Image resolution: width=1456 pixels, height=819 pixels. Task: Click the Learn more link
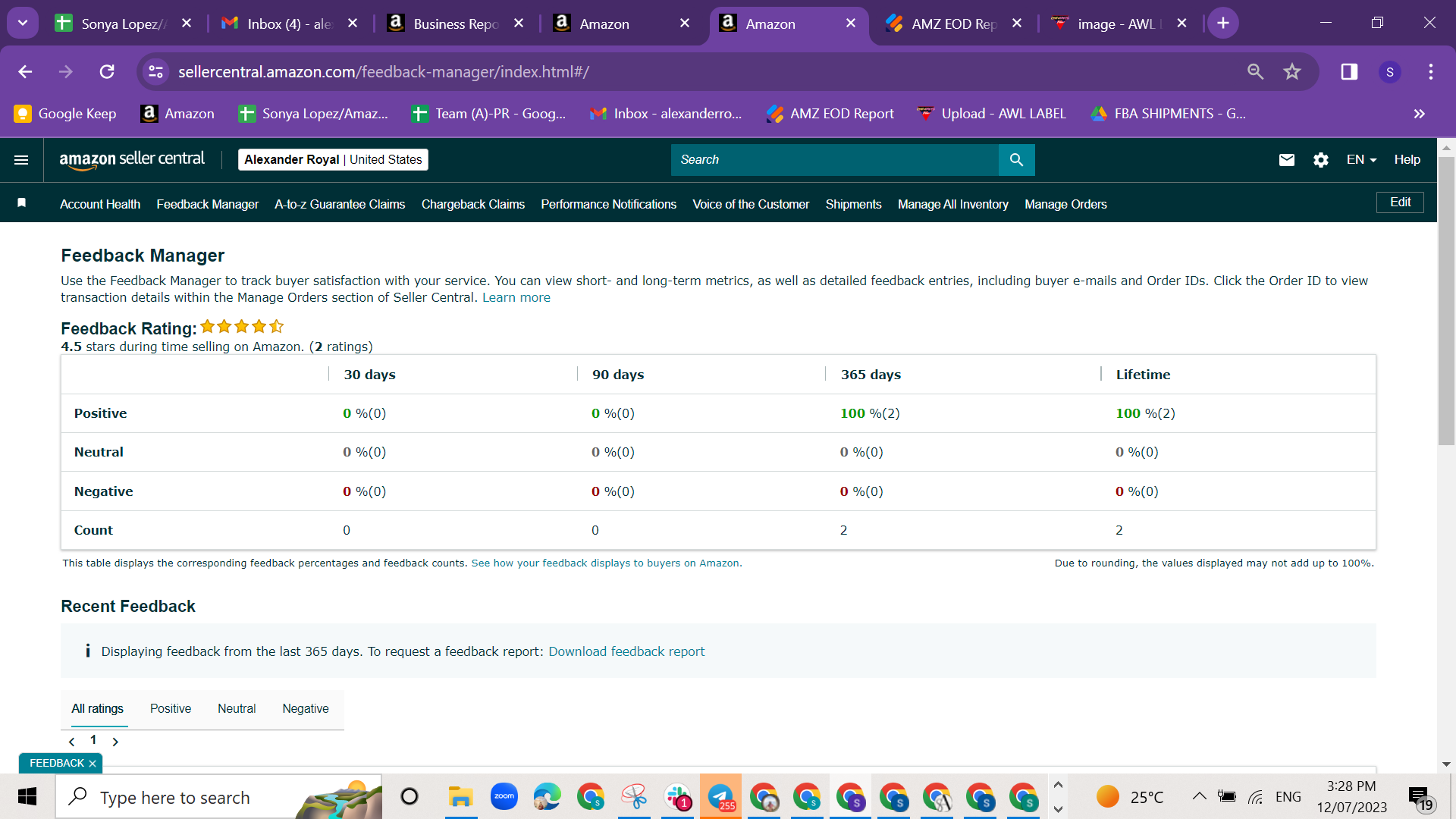(516, 298)
